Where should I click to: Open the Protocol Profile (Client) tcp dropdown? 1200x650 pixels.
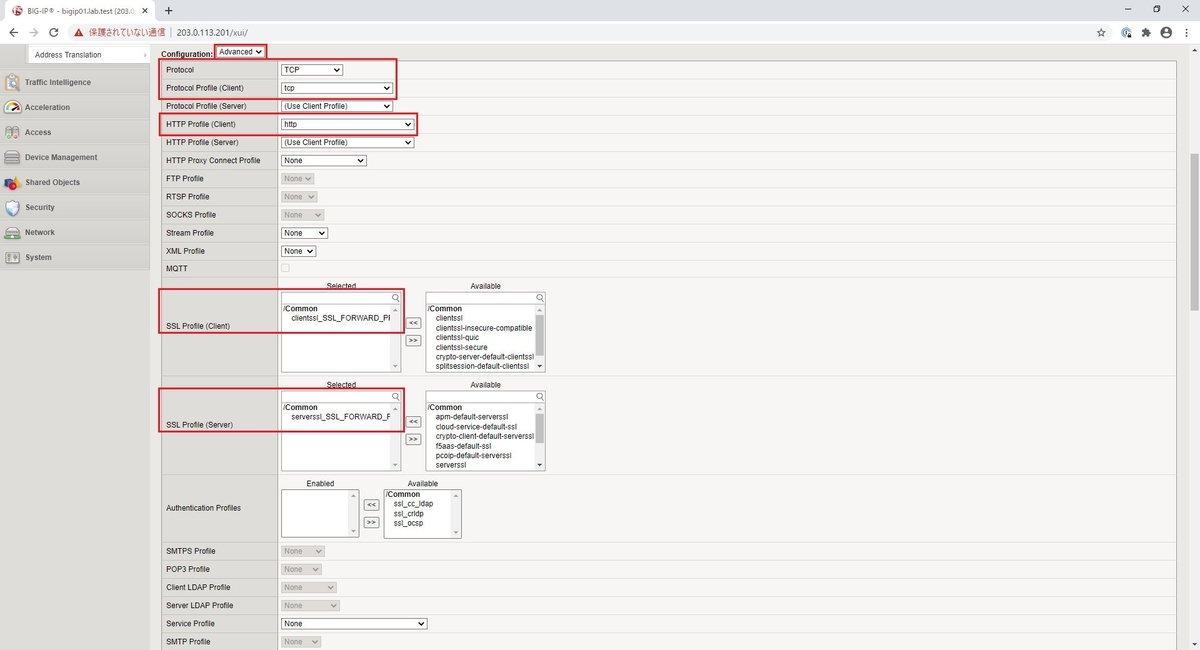[x=337, y=87]
